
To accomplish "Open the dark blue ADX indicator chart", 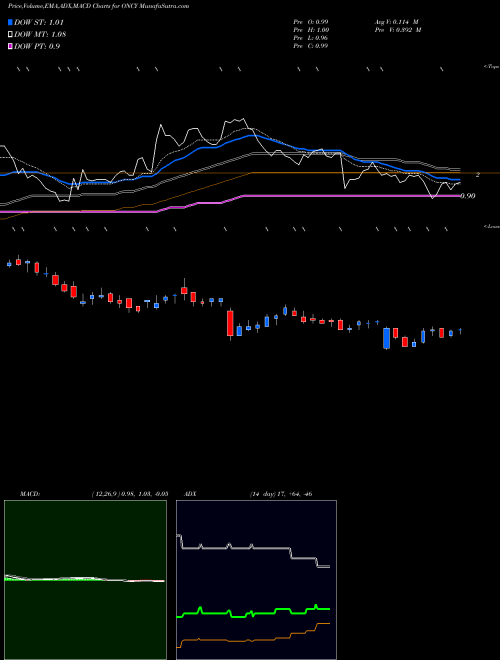I will click(256, 580).
